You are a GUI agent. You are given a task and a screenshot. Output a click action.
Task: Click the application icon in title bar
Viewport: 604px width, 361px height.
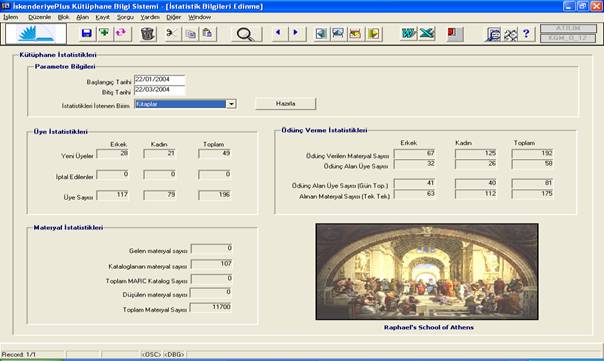(x=5, y=6)
